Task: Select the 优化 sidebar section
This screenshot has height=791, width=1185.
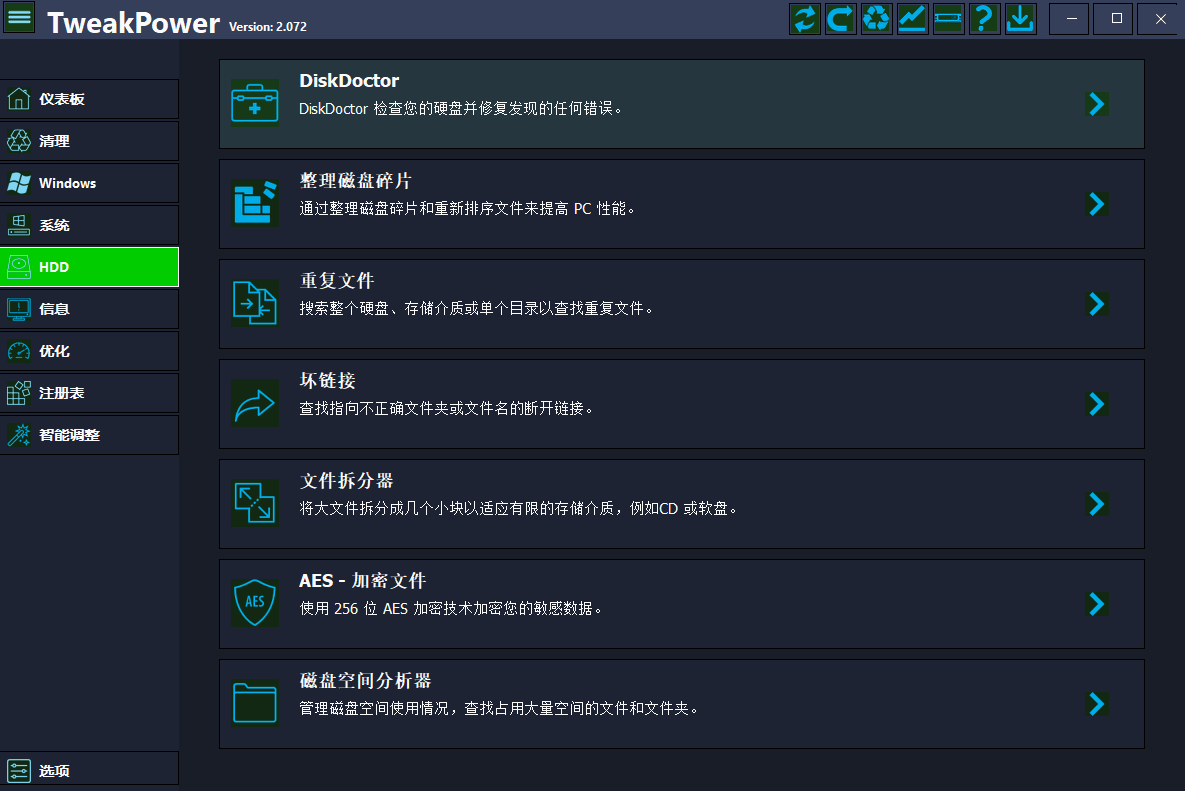Action: click(89, 351)
